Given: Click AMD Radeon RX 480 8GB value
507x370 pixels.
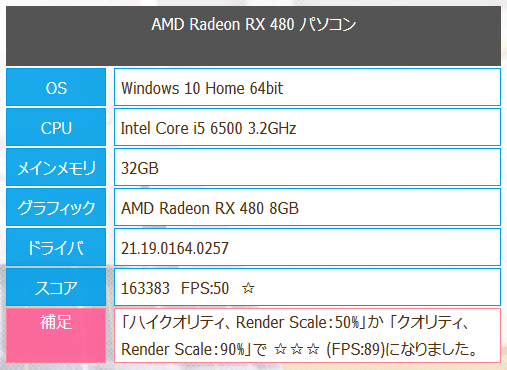Looking at the screenshot, I should point(210,208).
